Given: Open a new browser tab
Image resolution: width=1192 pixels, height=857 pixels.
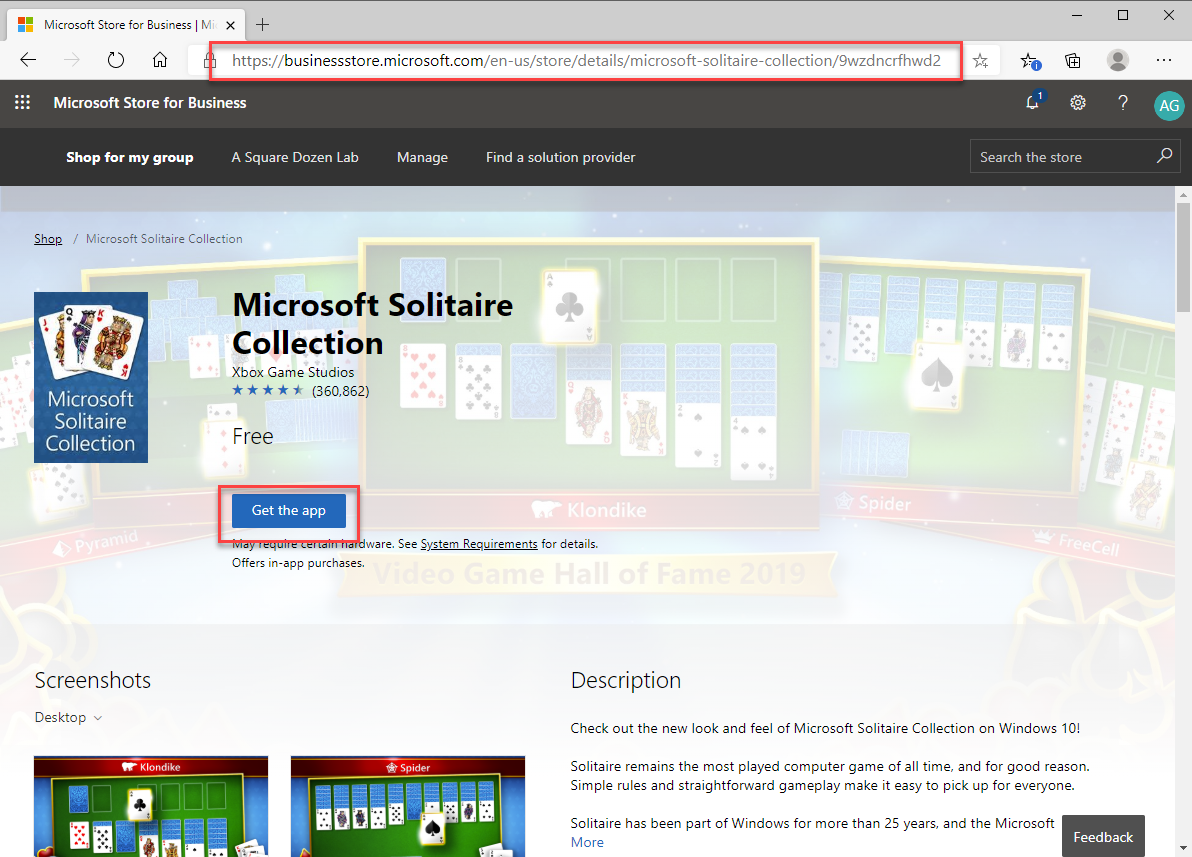Looking at the screenshot, I should coord(262,25).
